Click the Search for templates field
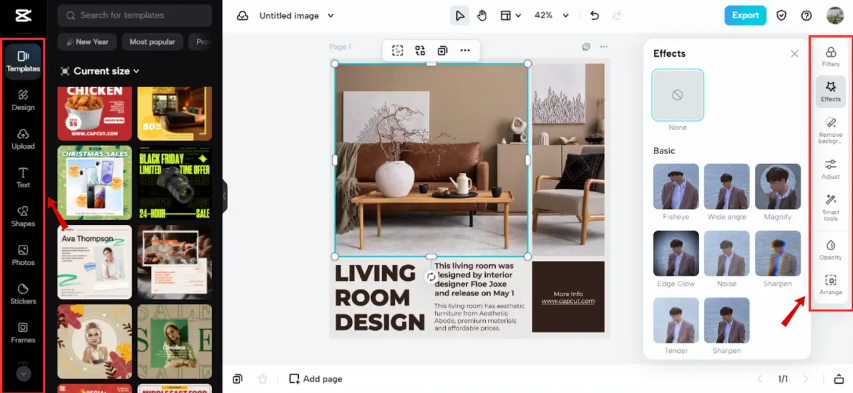Screen dimensions: 853x393 click(x=134, y=15)
